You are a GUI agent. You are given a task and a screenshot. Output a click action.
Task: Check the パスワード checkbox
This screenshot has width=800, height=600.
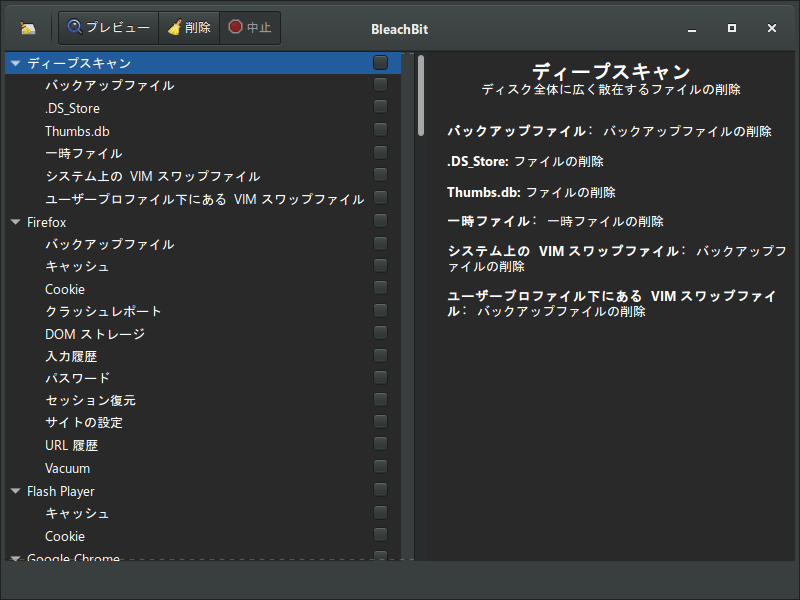pyautogui.click(x=380, y=378)
